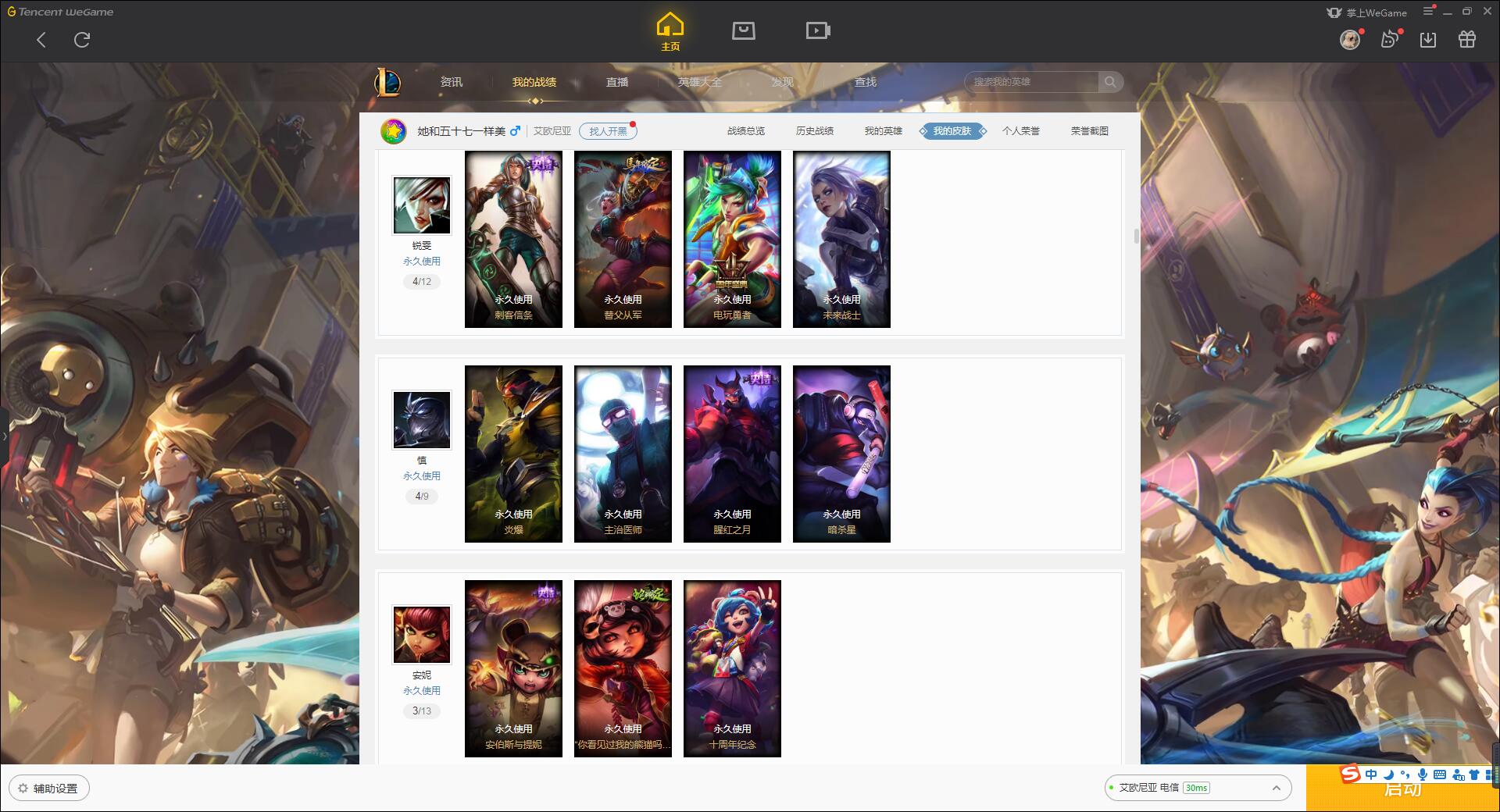Click the skin list scrollbar thumb

[1136, 236]
